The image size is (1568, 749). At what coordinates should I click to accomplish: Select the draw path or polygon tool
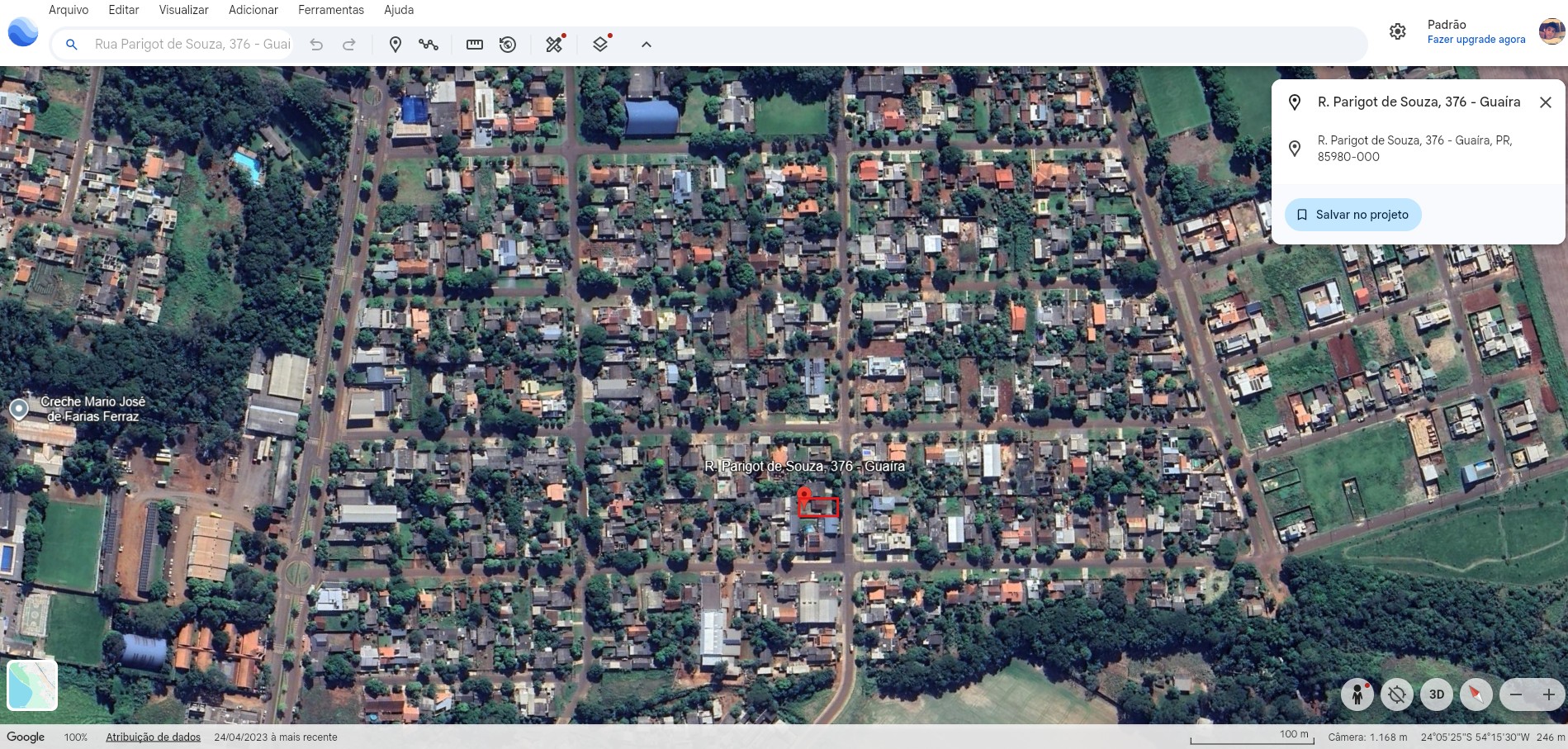428,45
